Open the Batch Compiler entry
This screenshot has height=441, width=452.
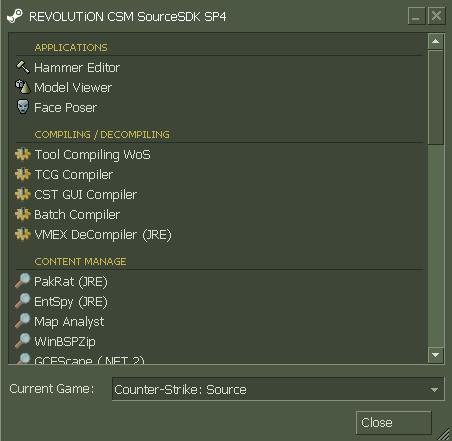[77, 215]
